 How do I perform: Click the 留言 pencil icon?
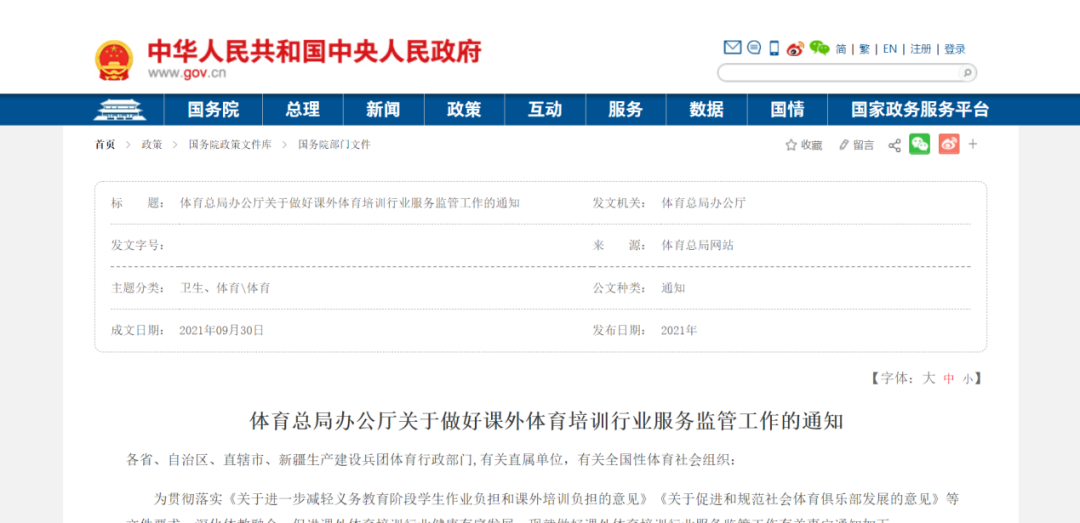pos(844,145)
